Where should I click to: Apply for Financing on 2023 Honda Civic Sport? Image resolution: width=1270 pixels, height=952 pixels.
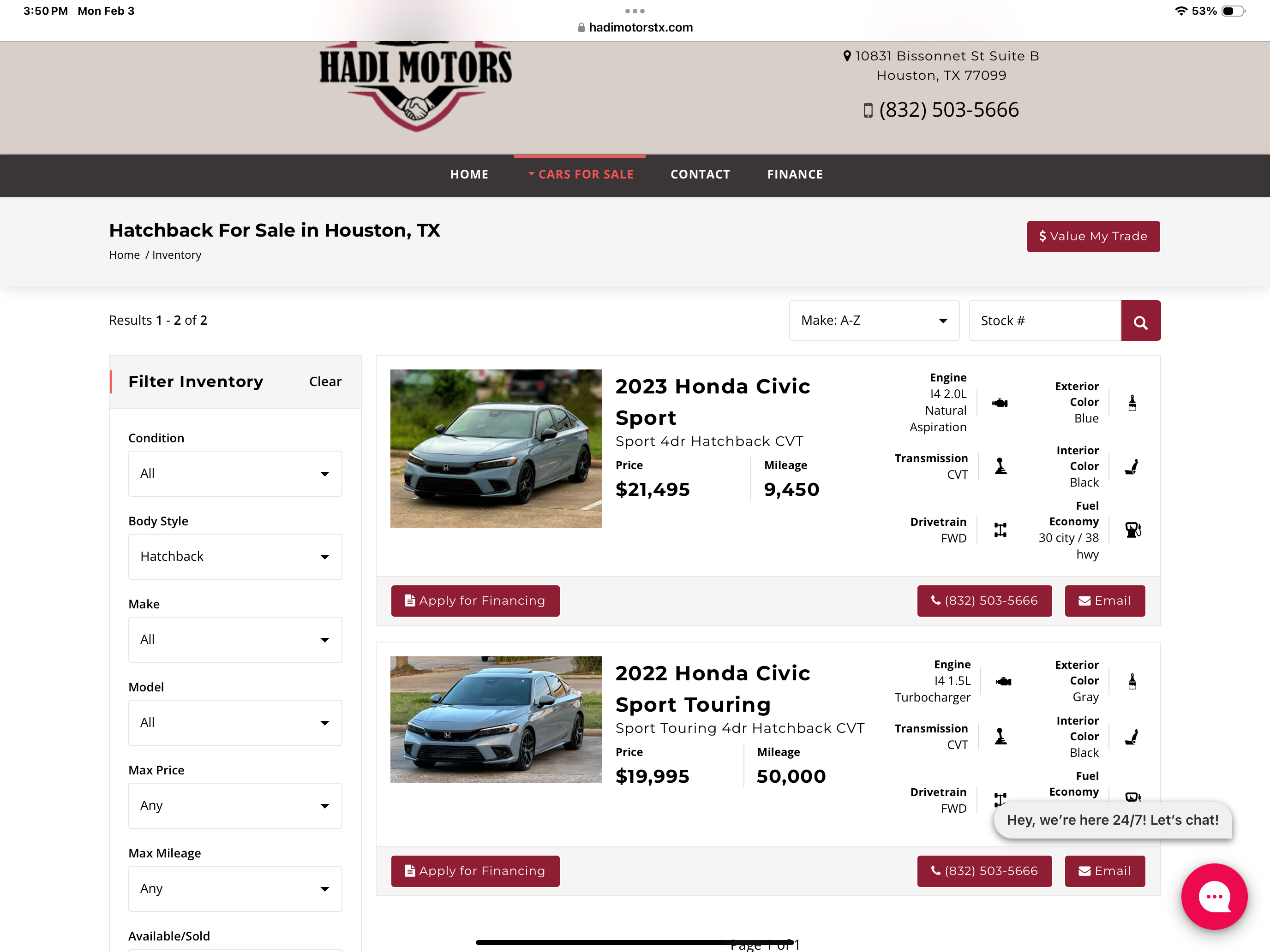(x=475, y=601)
